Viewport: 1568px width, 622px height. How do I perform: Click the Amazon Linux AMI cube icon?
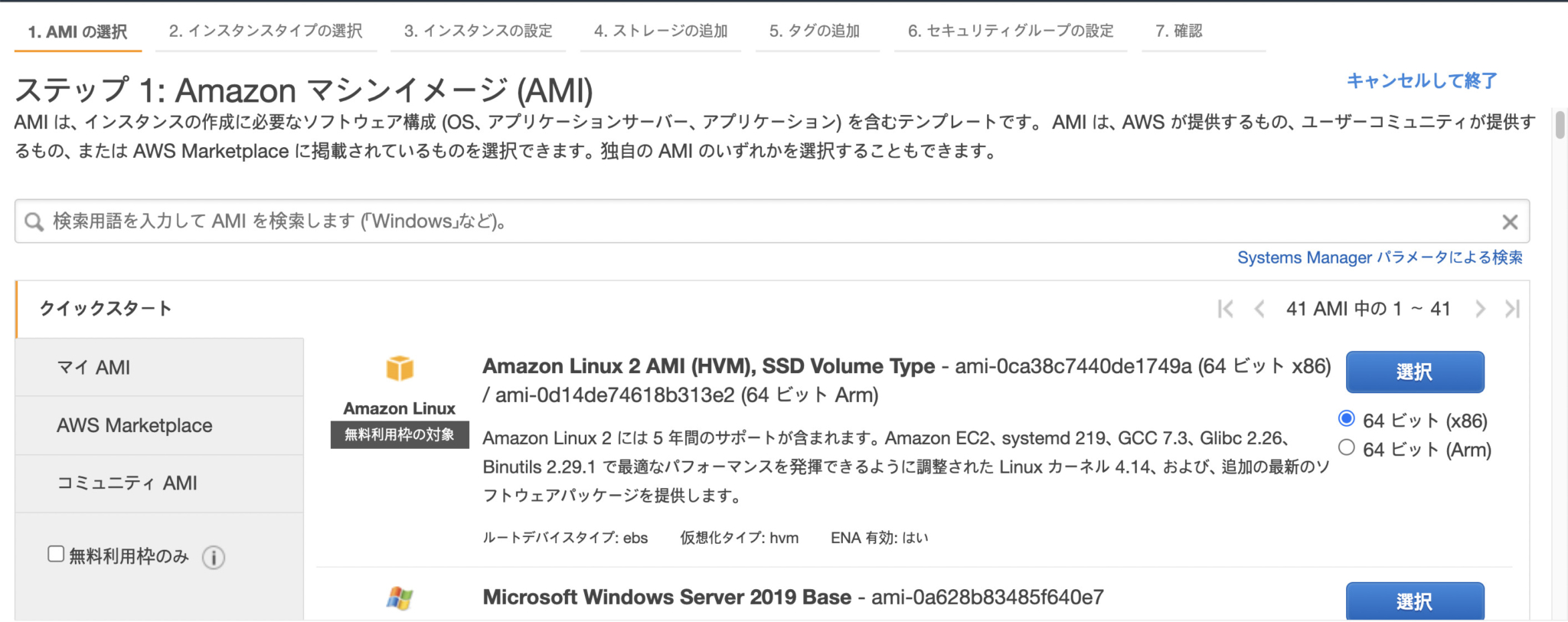(x=399, y=367)
